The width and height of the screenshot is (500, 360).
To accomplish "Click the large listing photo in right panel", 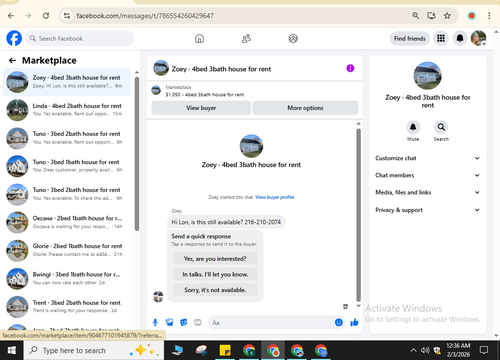I will pos(427,75).
